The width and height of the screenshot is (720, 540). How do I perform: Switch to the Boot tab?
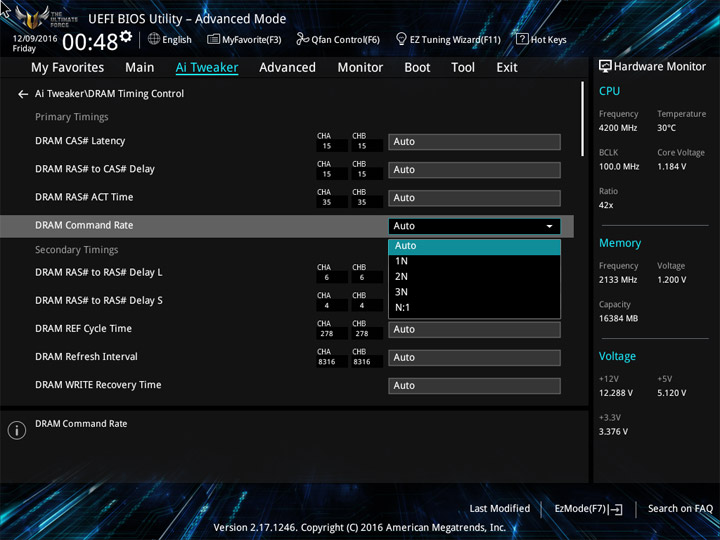417,68
